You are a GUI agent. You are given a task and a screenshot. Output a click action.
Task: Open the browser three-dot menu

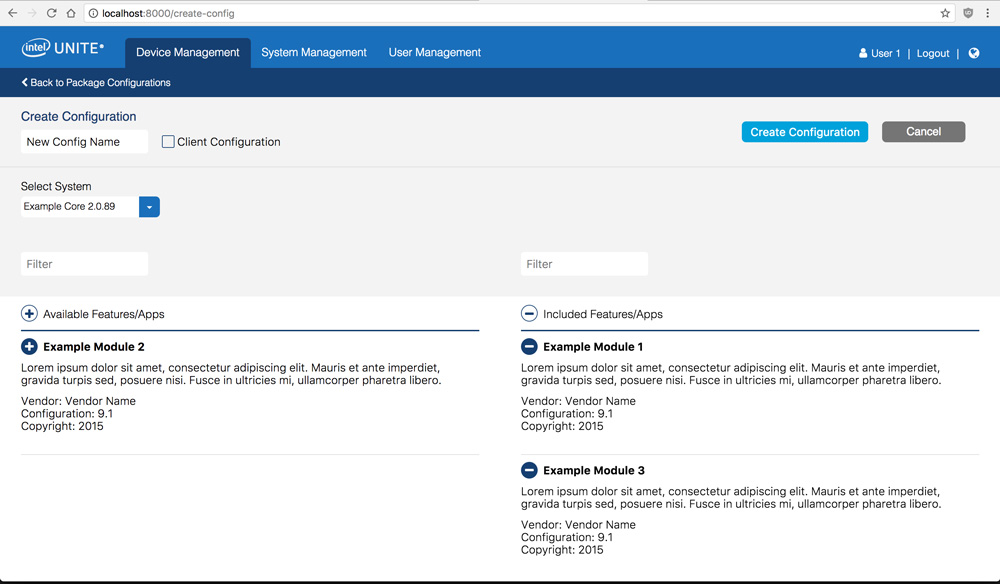pos(987,13)
